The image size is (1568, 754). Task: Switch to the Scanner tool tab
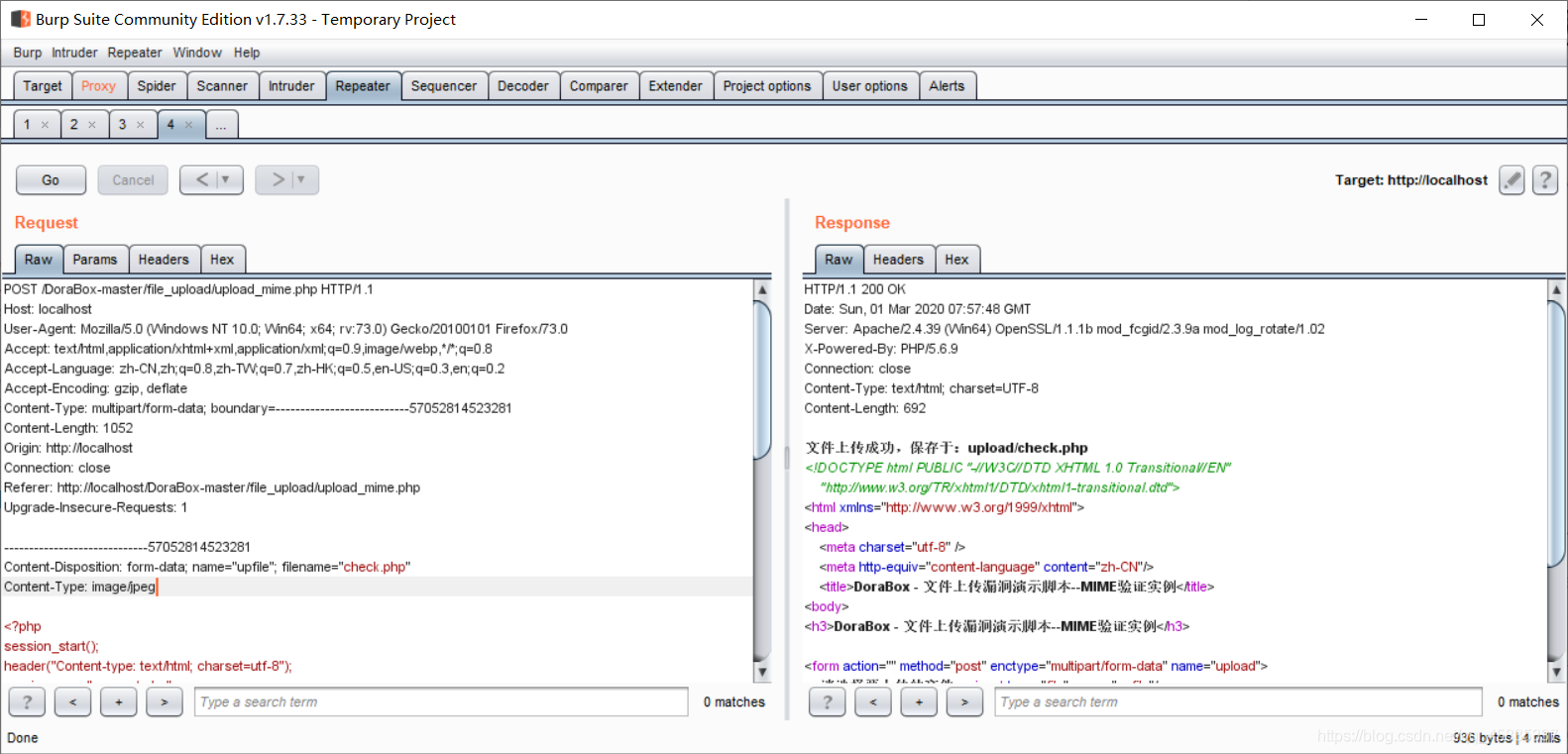point(222,86)
